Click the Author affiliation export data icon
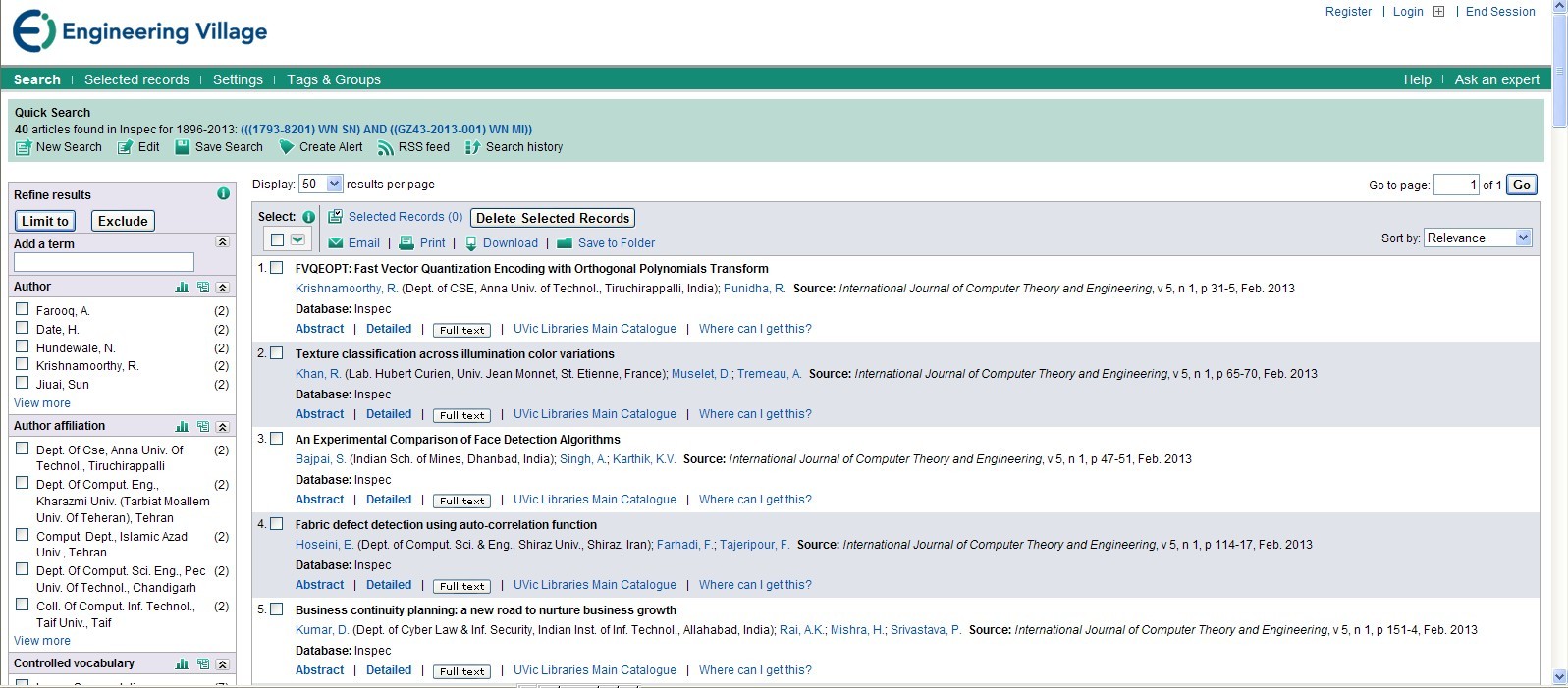This screenshot has height=688, width=1568. pos(202,426)
